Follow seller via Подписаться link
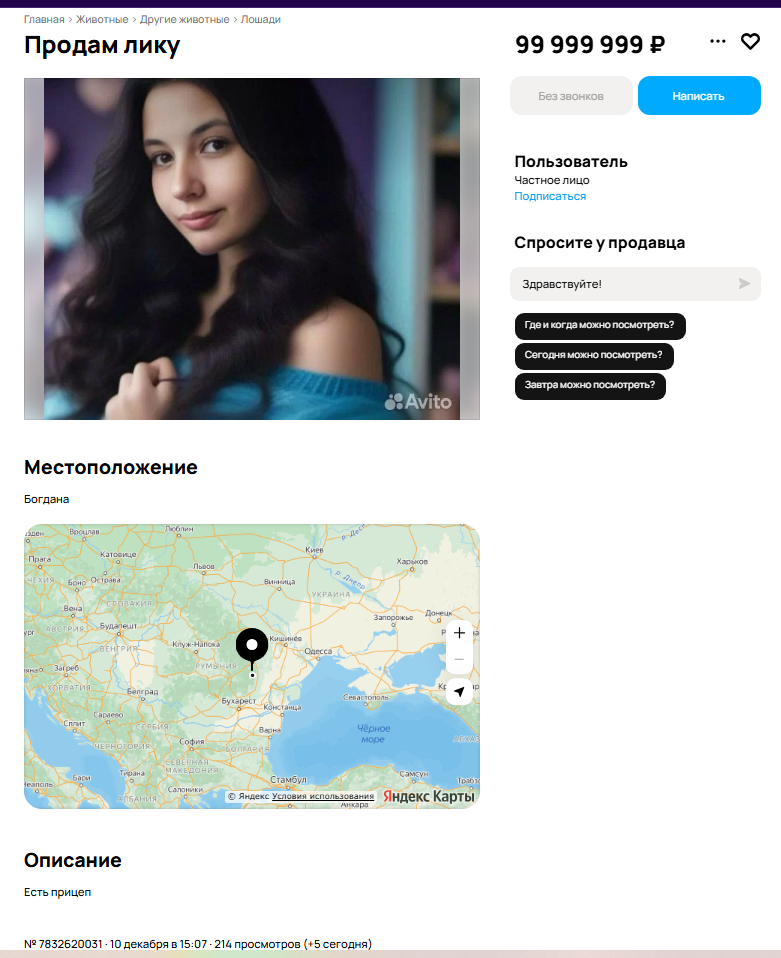This screenshot has width=781, height=958. (550, 196)
